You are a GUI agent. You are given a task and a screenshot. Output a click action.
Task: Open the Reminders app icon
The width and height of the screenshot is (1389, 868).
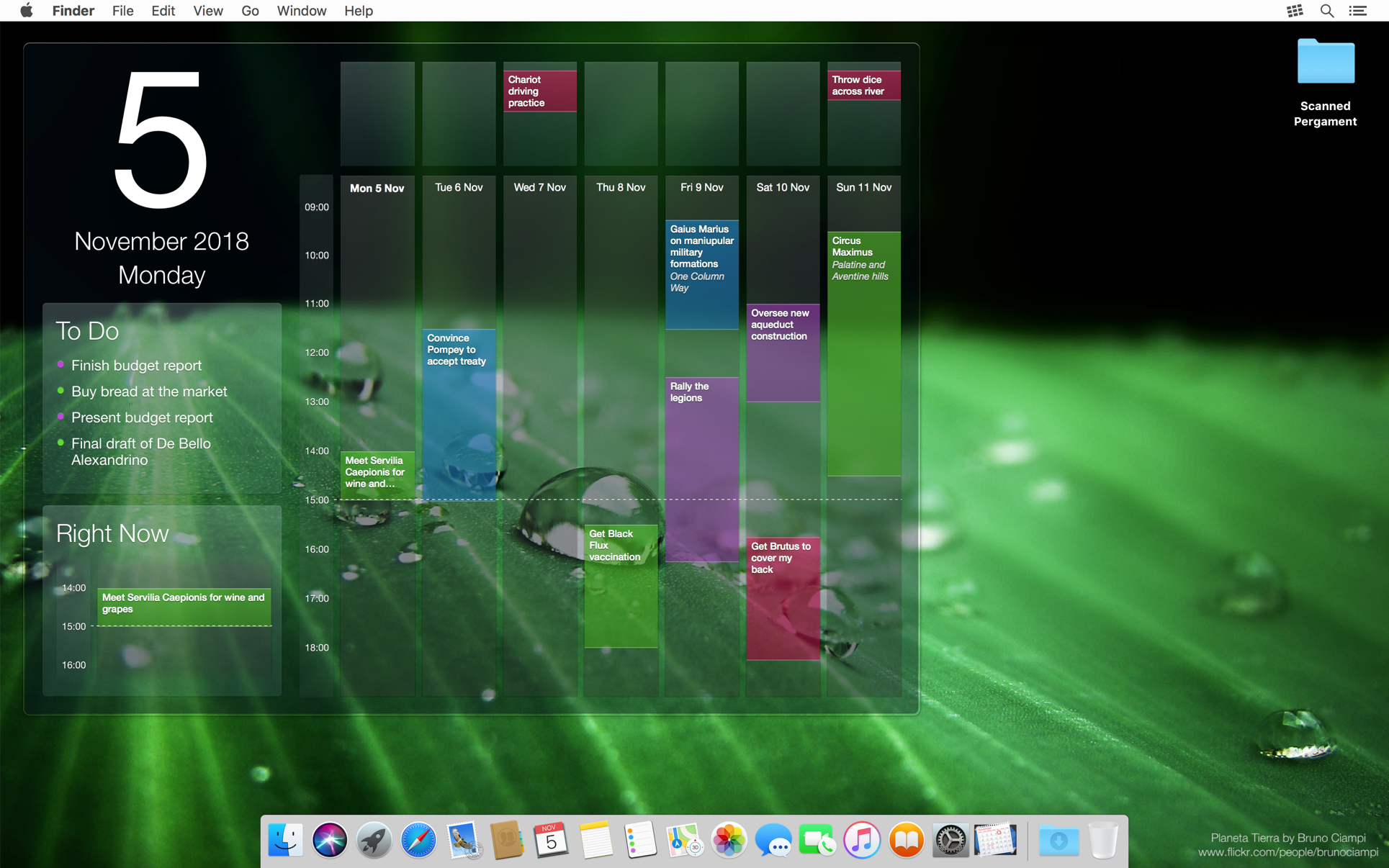coord(639,840)
